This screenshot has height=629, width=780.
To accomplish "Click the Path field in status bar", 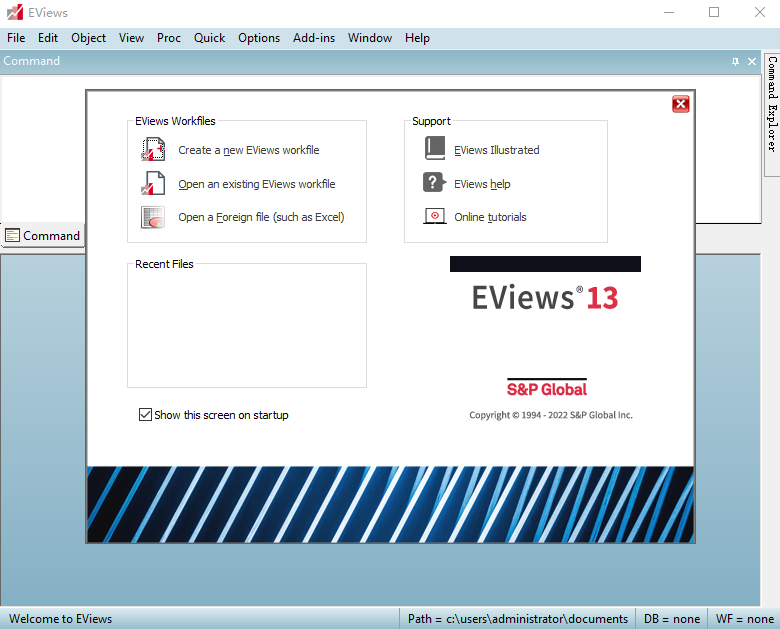I will [x=517, y=619].
